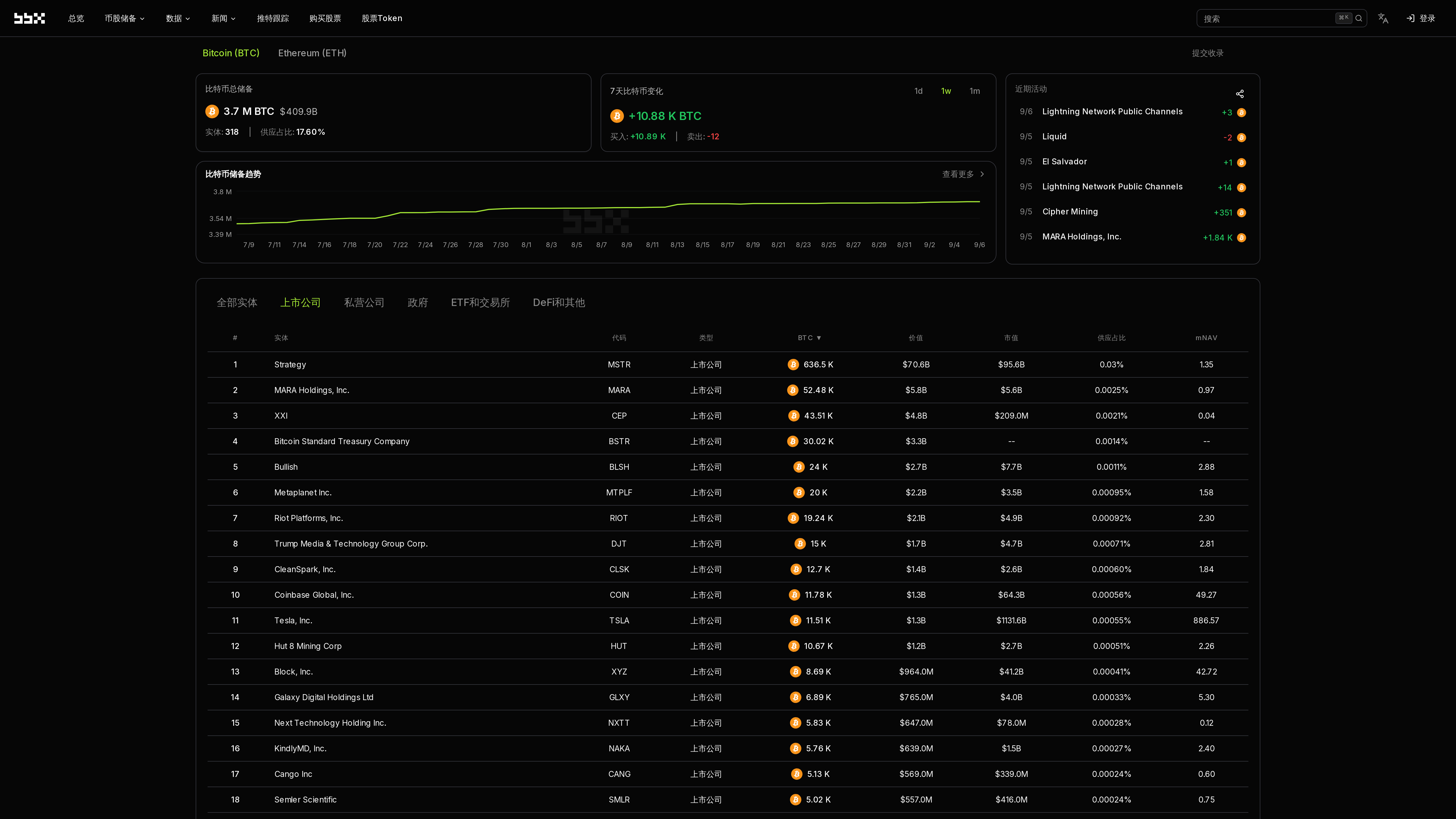
Task: Open 推特跟踪 in the top navigation
Action: pos(273,19)
